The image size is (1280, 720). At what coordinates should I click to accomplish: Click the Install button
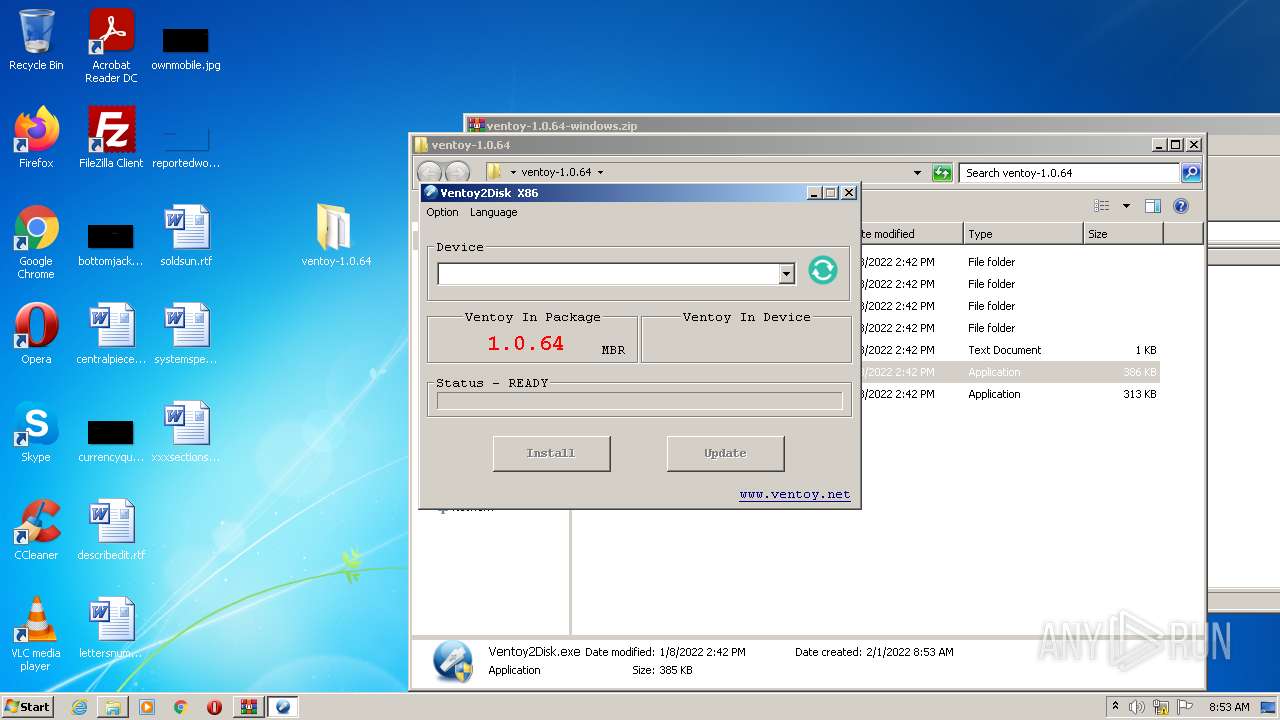coord(551,453)
